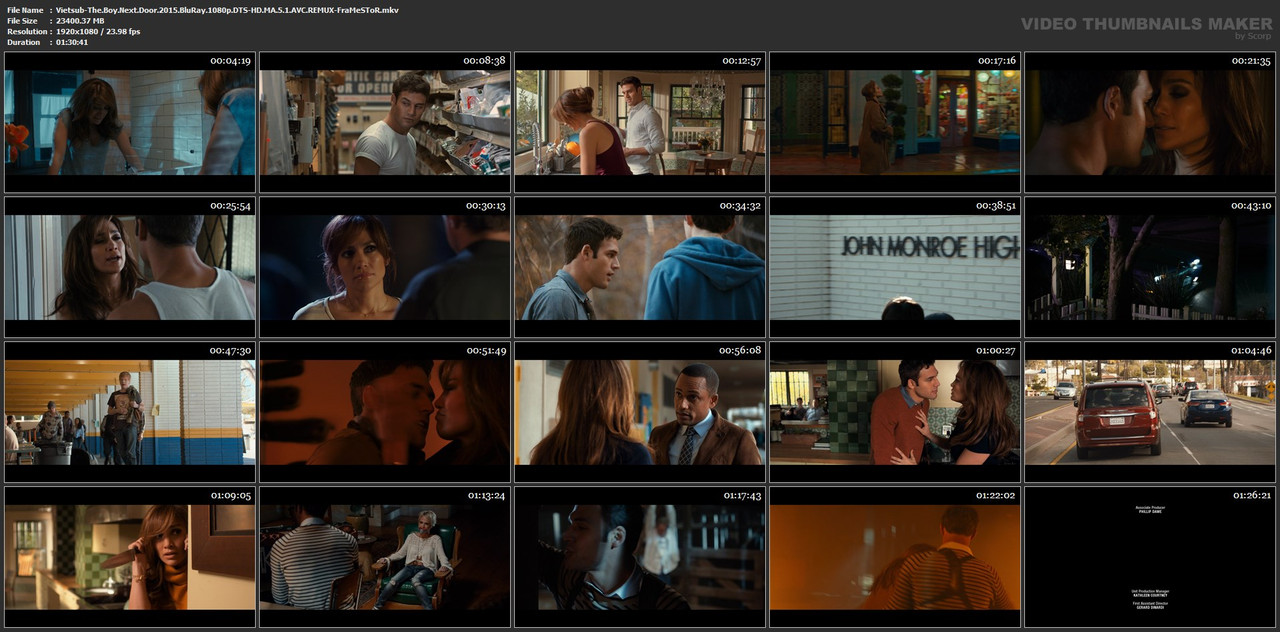Select the thumbnail at 00:08:38
This screenshot has height=632, width=1280.
(385, 123)
